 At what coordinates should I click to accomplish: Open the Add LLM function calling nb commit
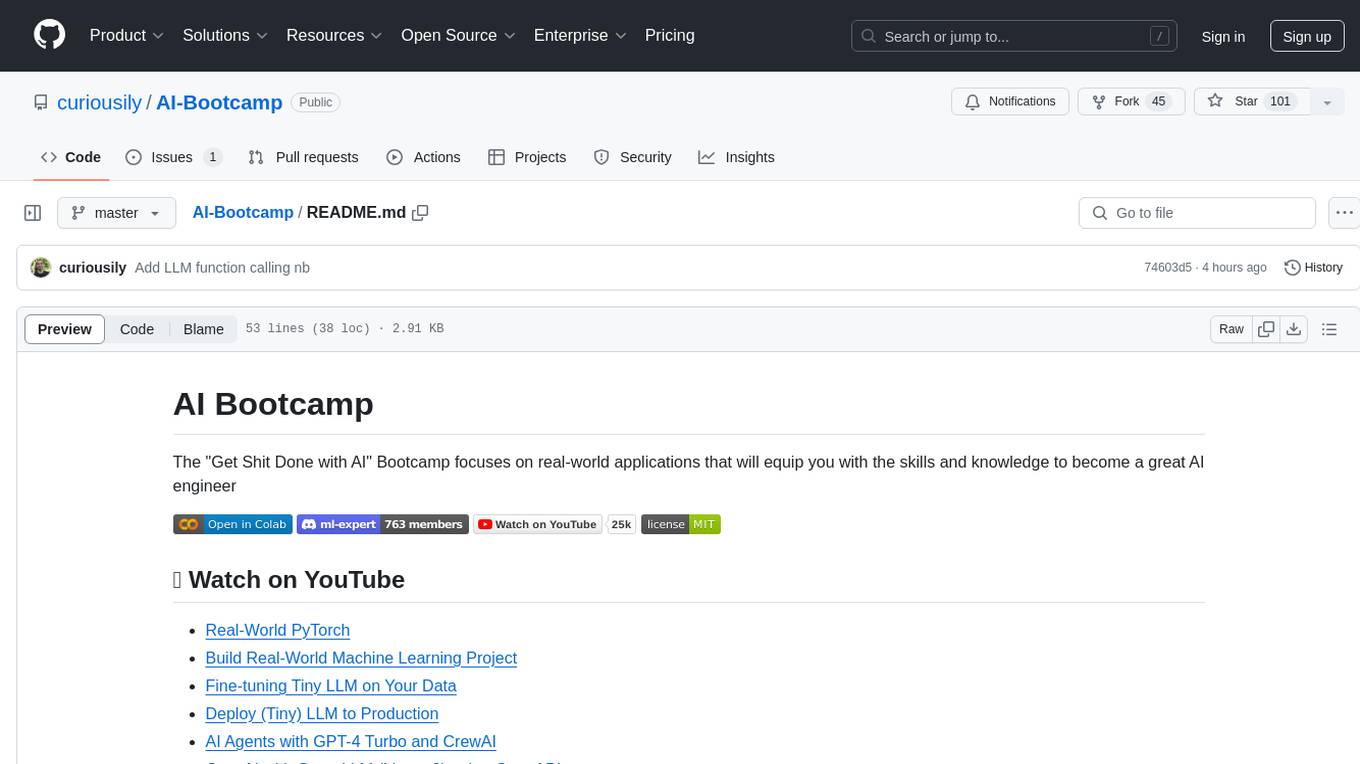click(222, 267)
